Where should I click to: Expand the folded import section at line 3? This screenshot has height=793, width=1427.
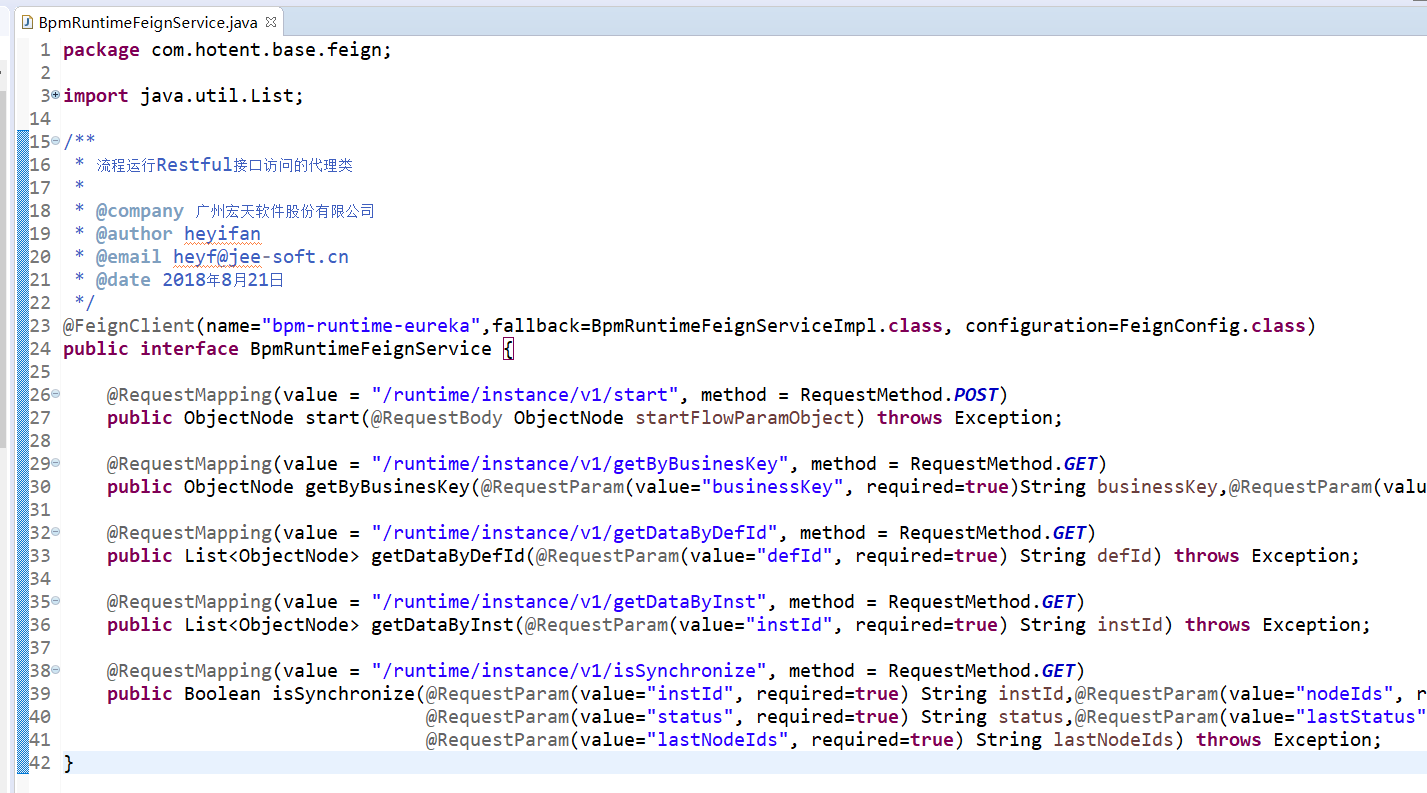coord(55,95)
